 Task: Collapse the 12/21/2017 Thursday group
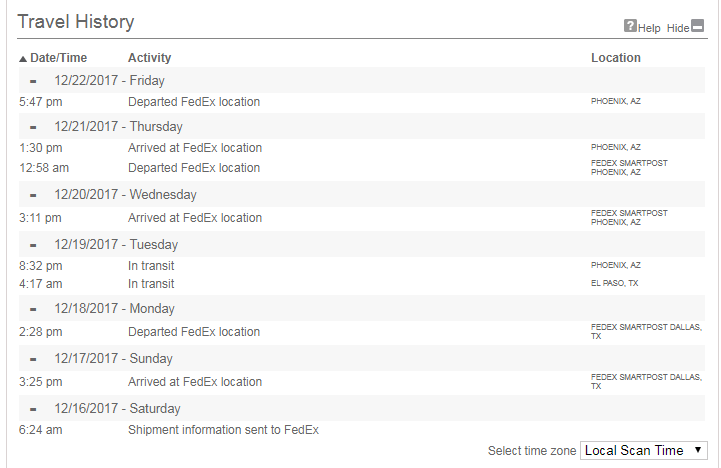pos(33,127)
